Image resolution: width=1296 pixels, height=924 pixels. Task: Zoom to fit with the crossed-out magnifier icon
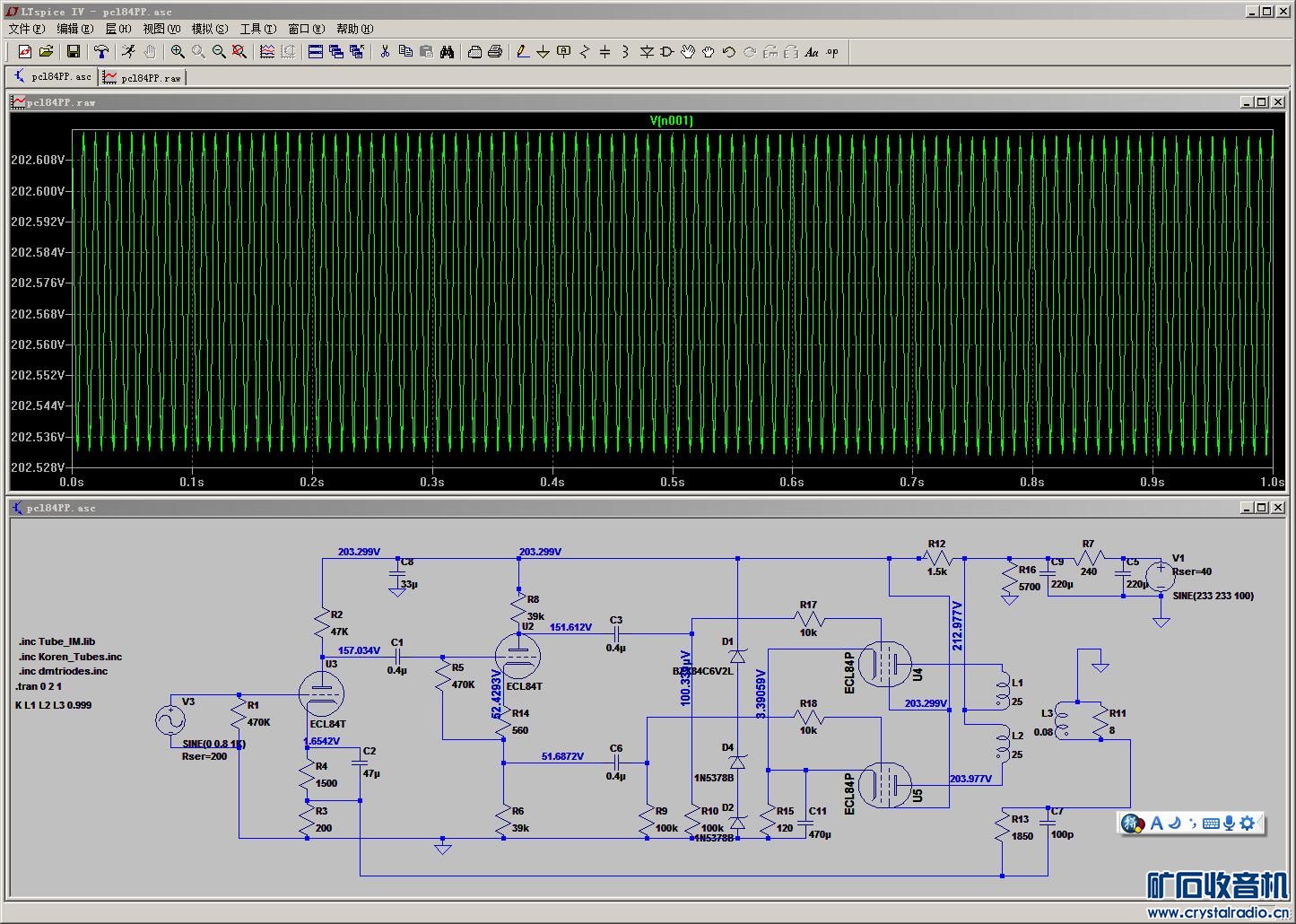click(239, 52)
